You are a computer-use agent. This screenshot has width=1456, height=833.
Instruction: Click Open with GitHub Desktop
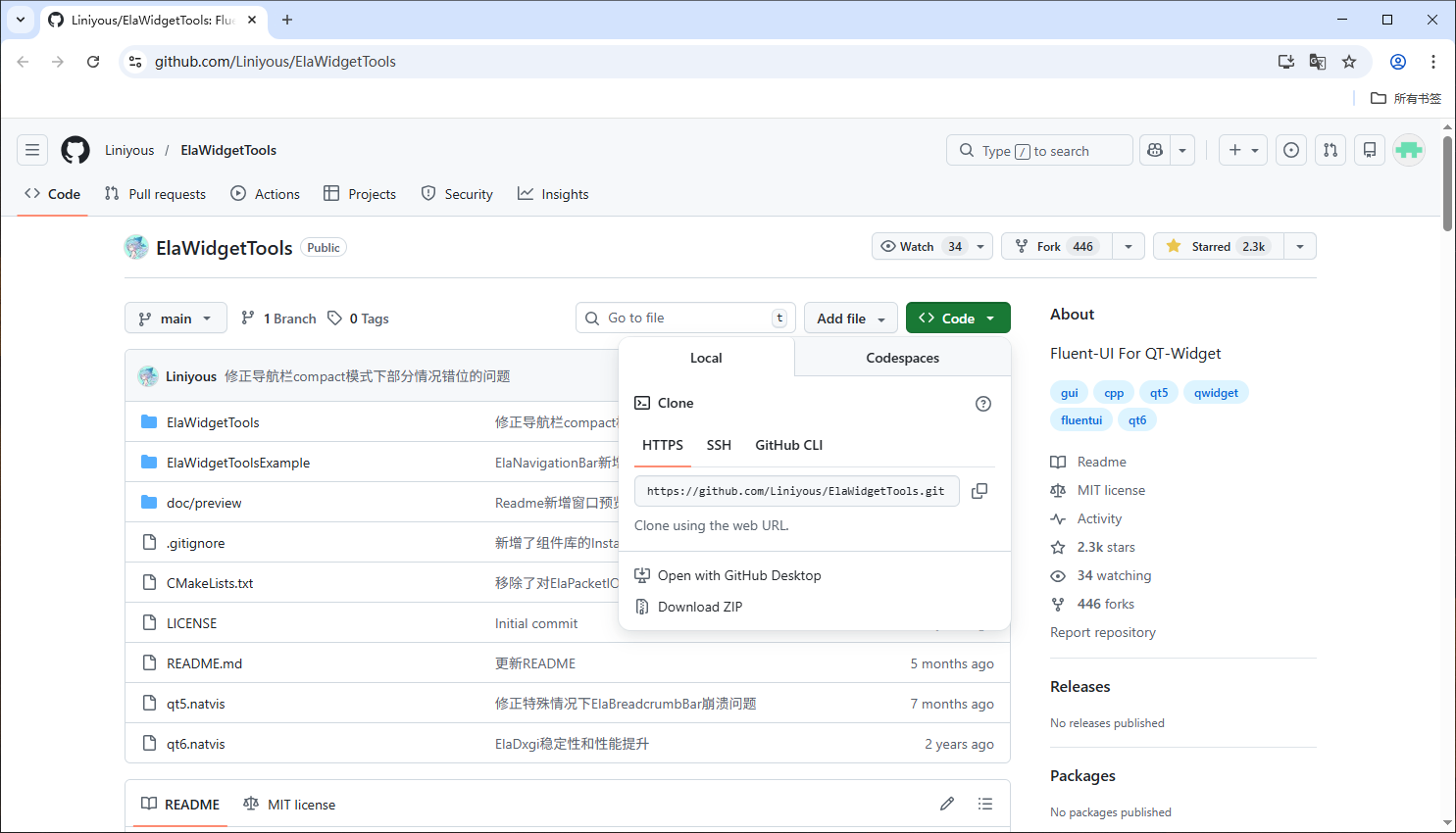coord(739,575)
